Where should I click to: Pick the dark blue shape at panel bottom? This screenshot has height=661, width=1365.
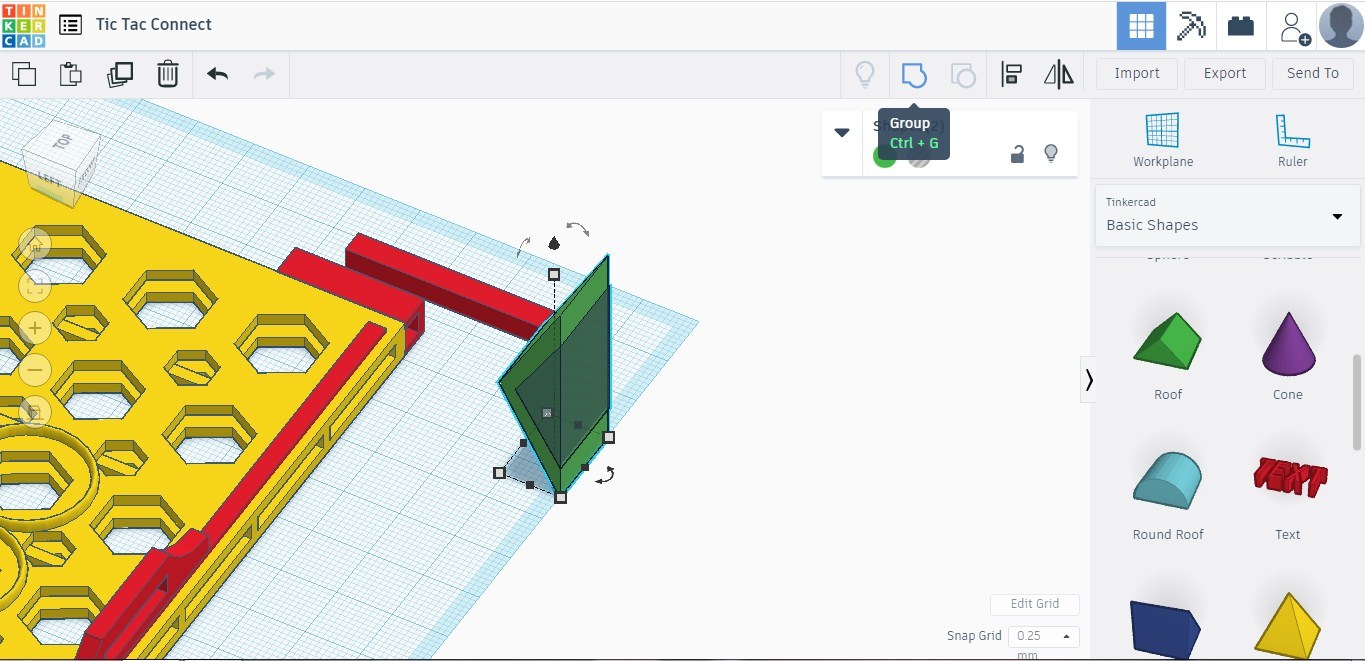[x=1166, y=628]
